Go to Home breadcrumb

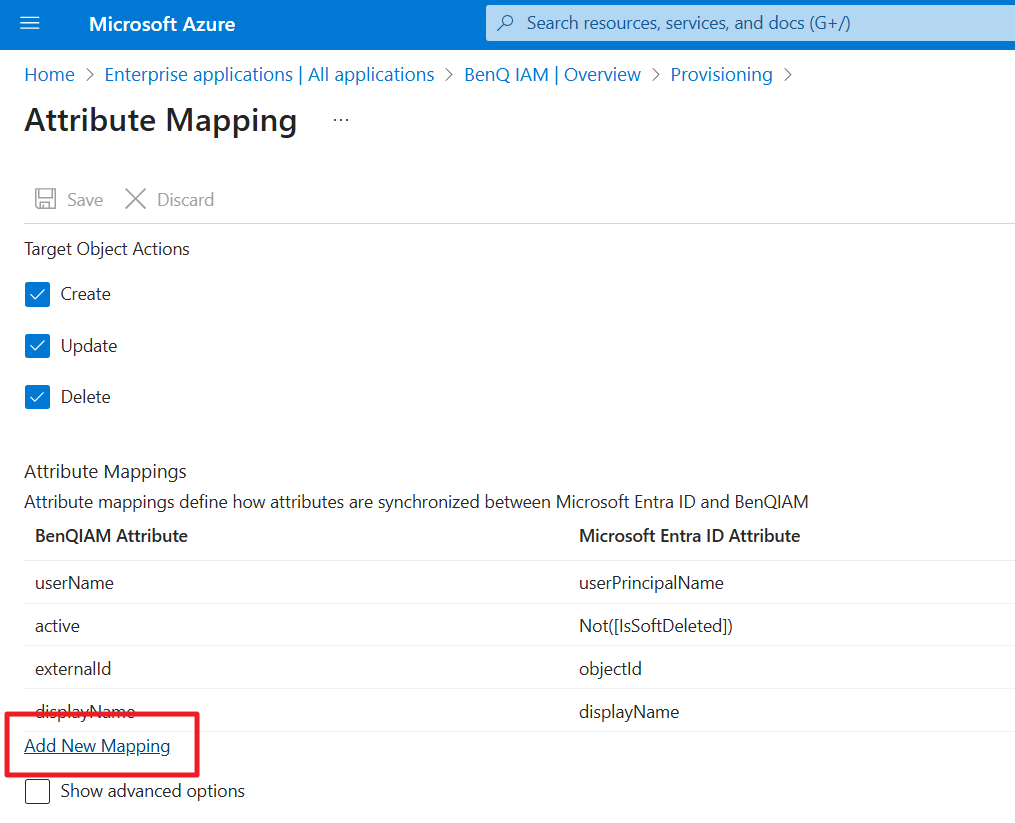[x=49, y=75]
